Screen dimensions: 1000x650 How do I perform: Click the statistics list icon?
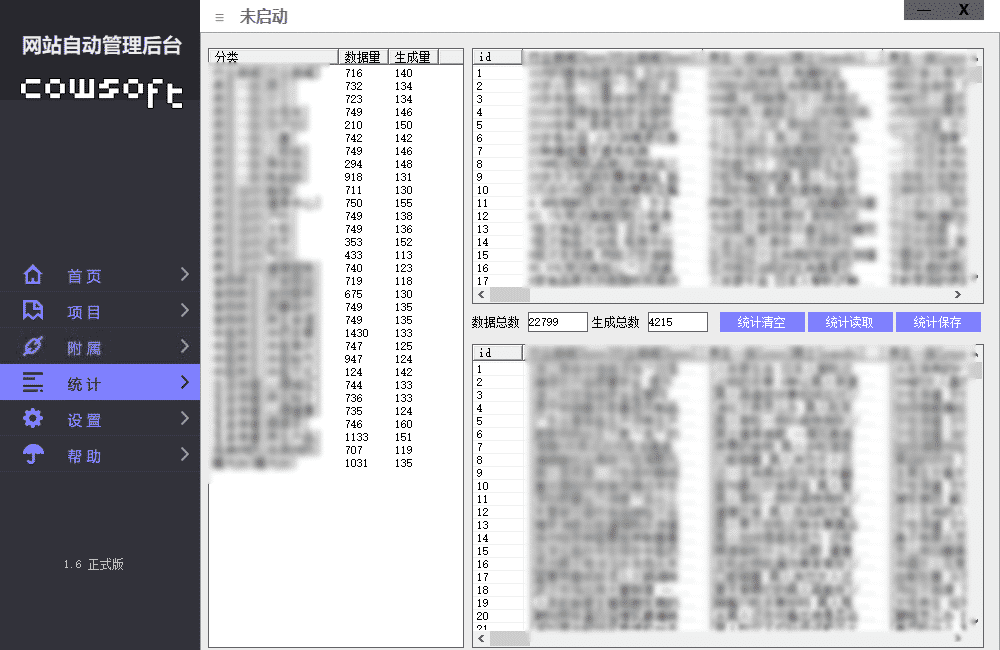pyautogui.click(x=33, y=383)
